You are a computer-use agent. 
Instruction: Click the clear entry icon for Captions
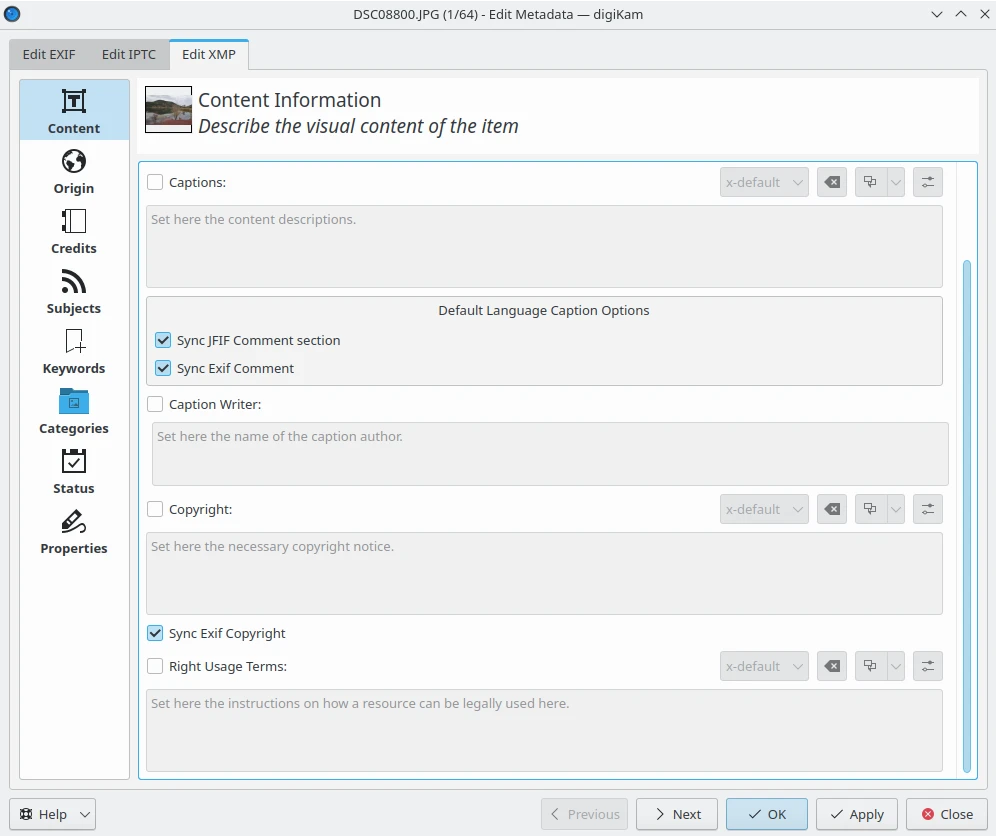coord(832,182)
